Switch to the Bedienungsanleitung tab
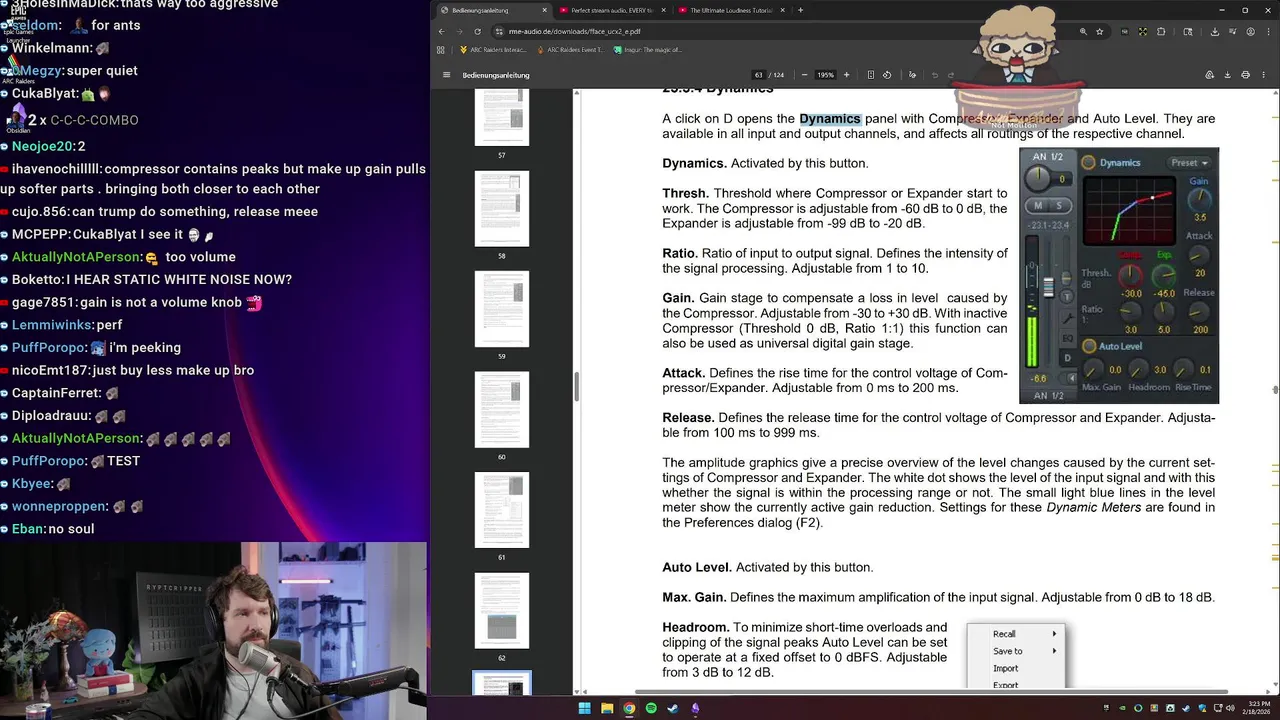The image size is (1280, 720). pyautogui.click(x=495, y=10)
